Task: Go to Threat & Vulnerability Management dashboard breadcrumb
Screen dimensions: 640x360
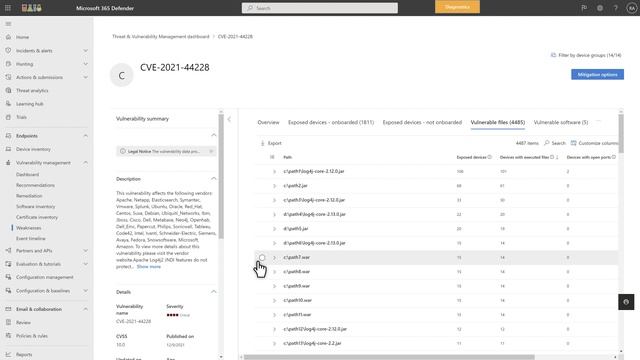Action: (x=160, y=36)
